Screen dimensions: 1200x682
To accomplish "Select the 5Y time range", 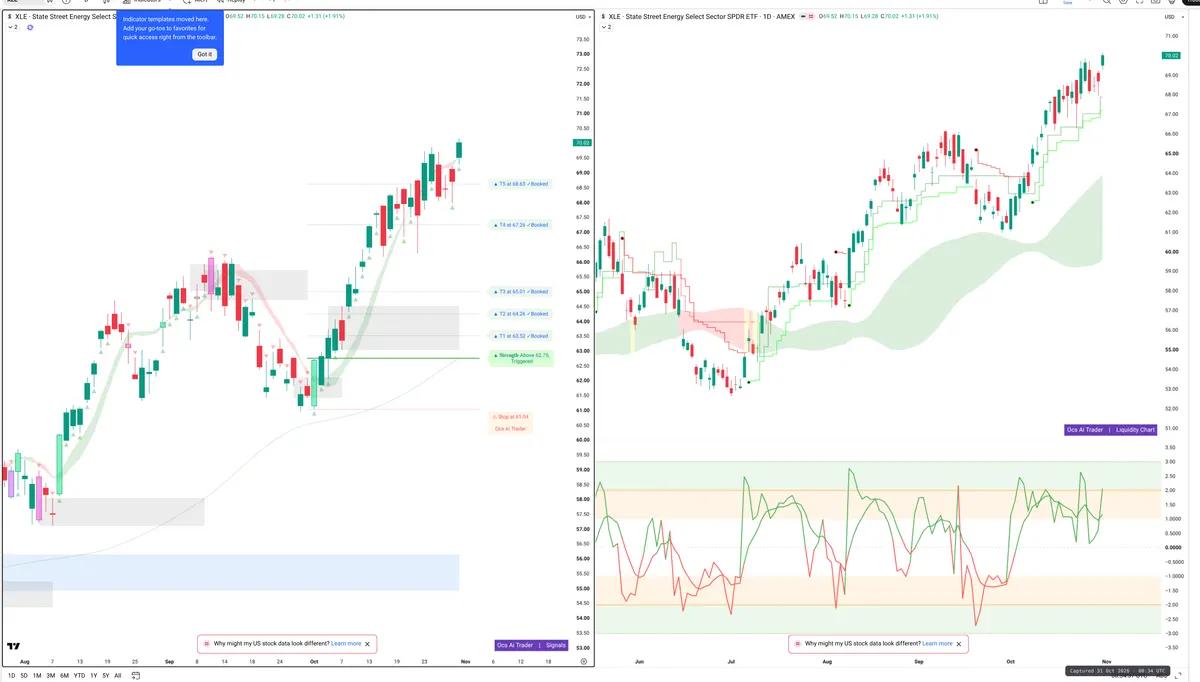I will tap(105, 675).
